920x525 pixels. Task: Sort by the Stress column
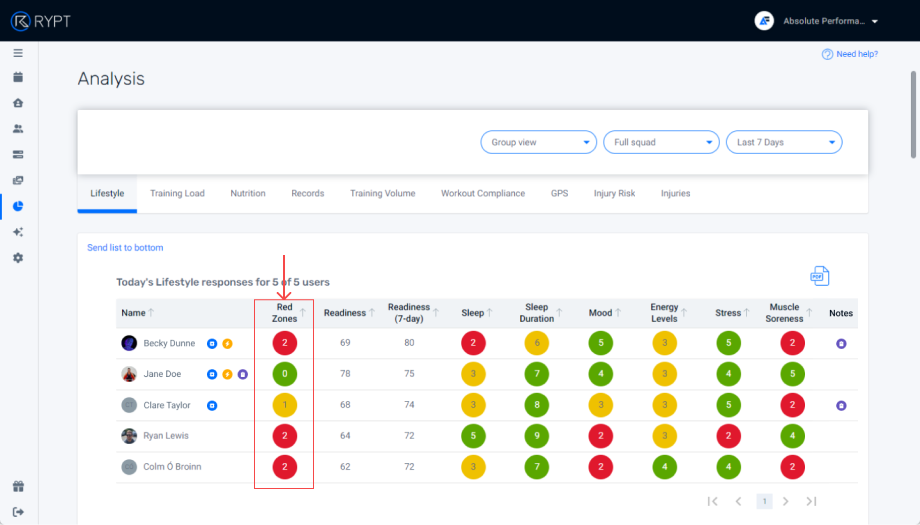pyautogui.click(x=746, y=313)
